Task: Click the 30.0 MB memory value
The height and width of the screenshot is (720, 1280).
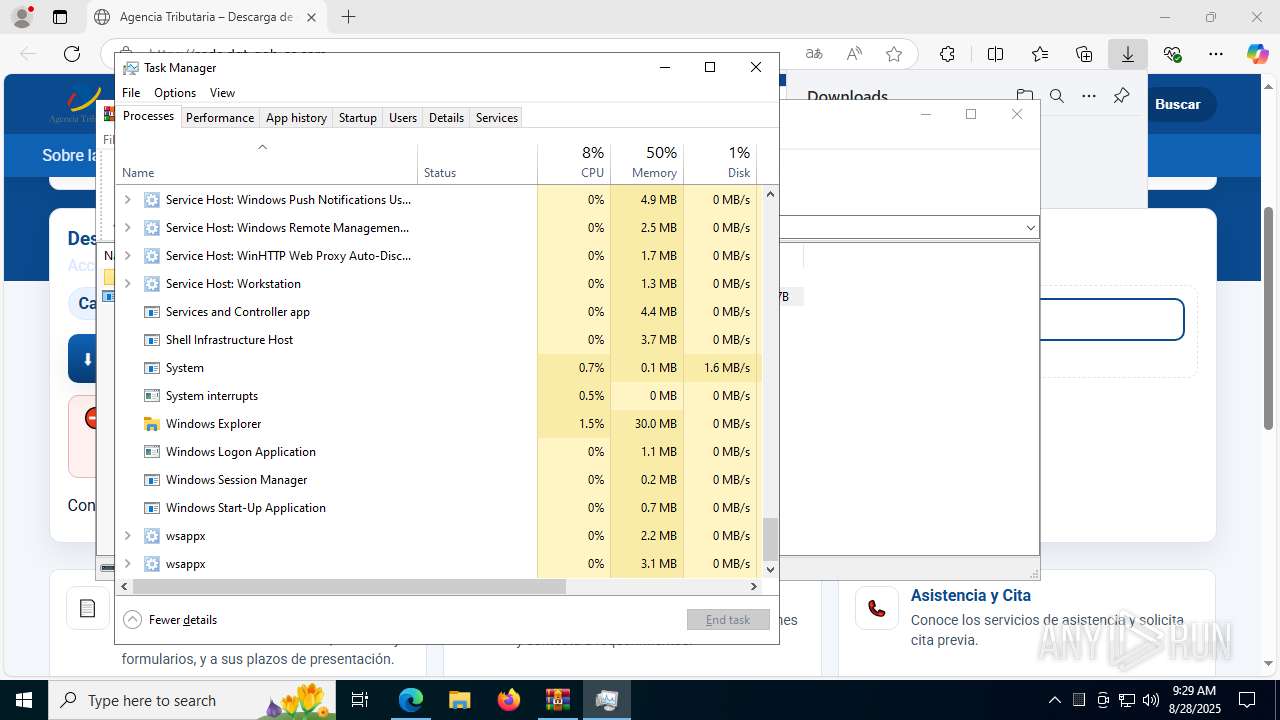Action: [656, 424]
